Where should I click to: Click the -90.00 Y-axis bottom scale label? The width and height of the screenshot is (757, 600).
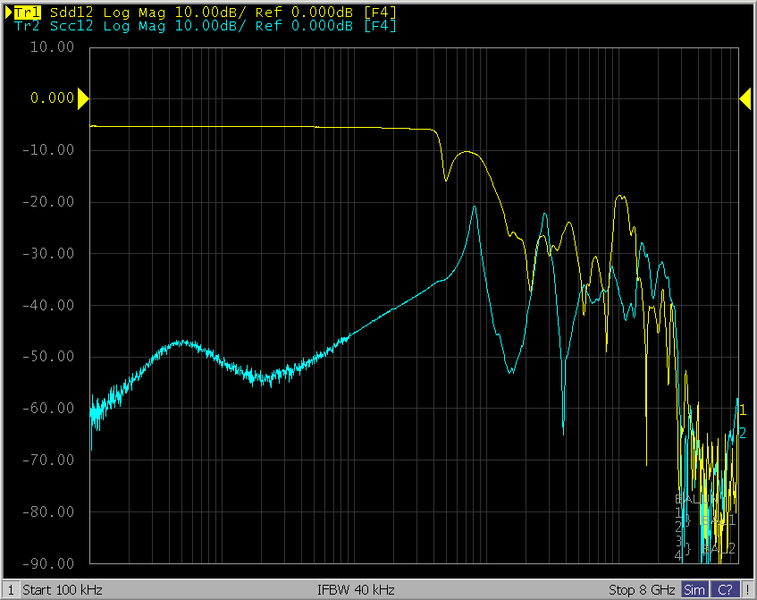pyautogui.click(x=52, y=563)
